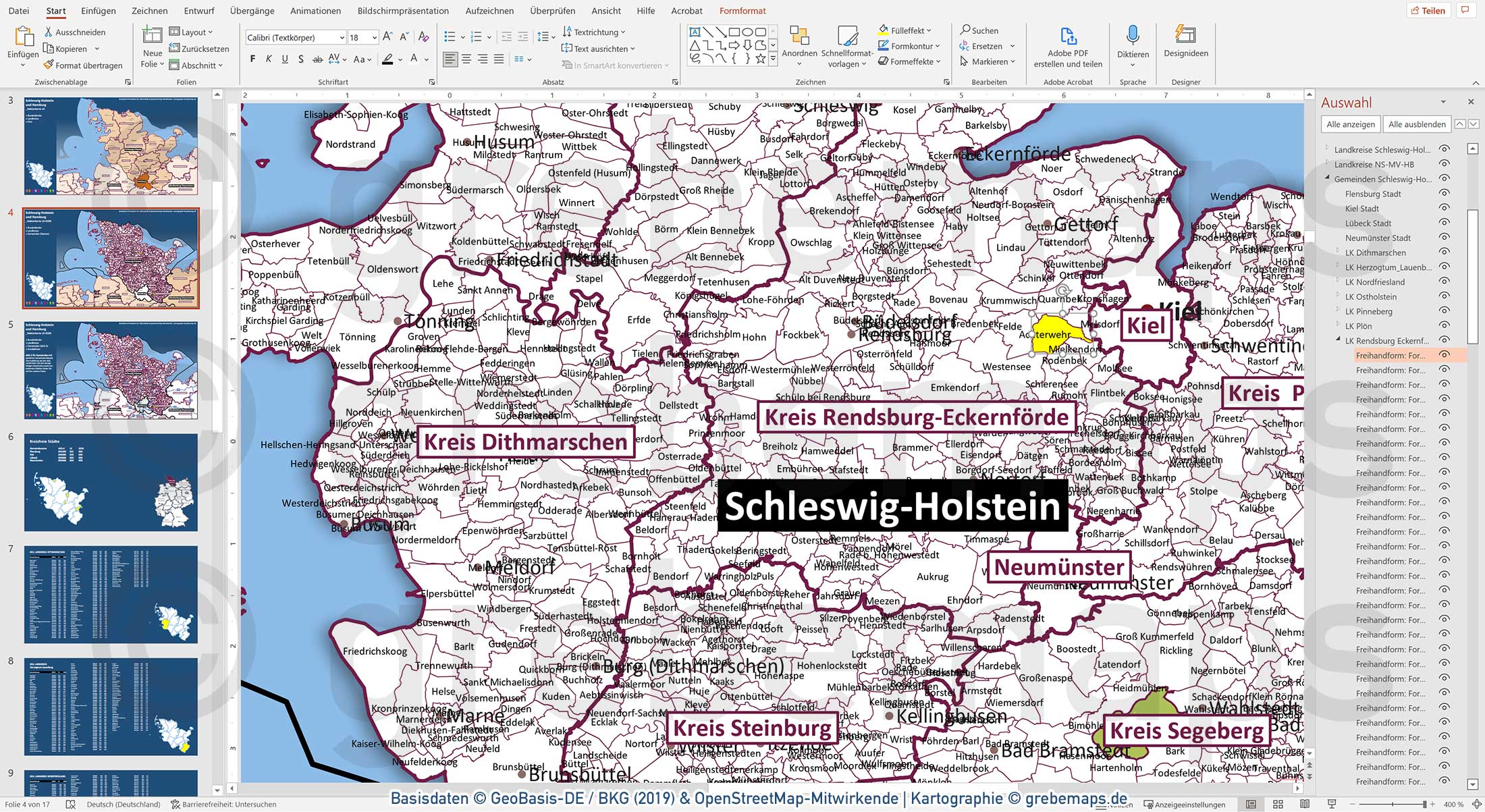Viewport: 1485px width, 812px height.
Task: Open Layout dropdown
Action: 191,32
